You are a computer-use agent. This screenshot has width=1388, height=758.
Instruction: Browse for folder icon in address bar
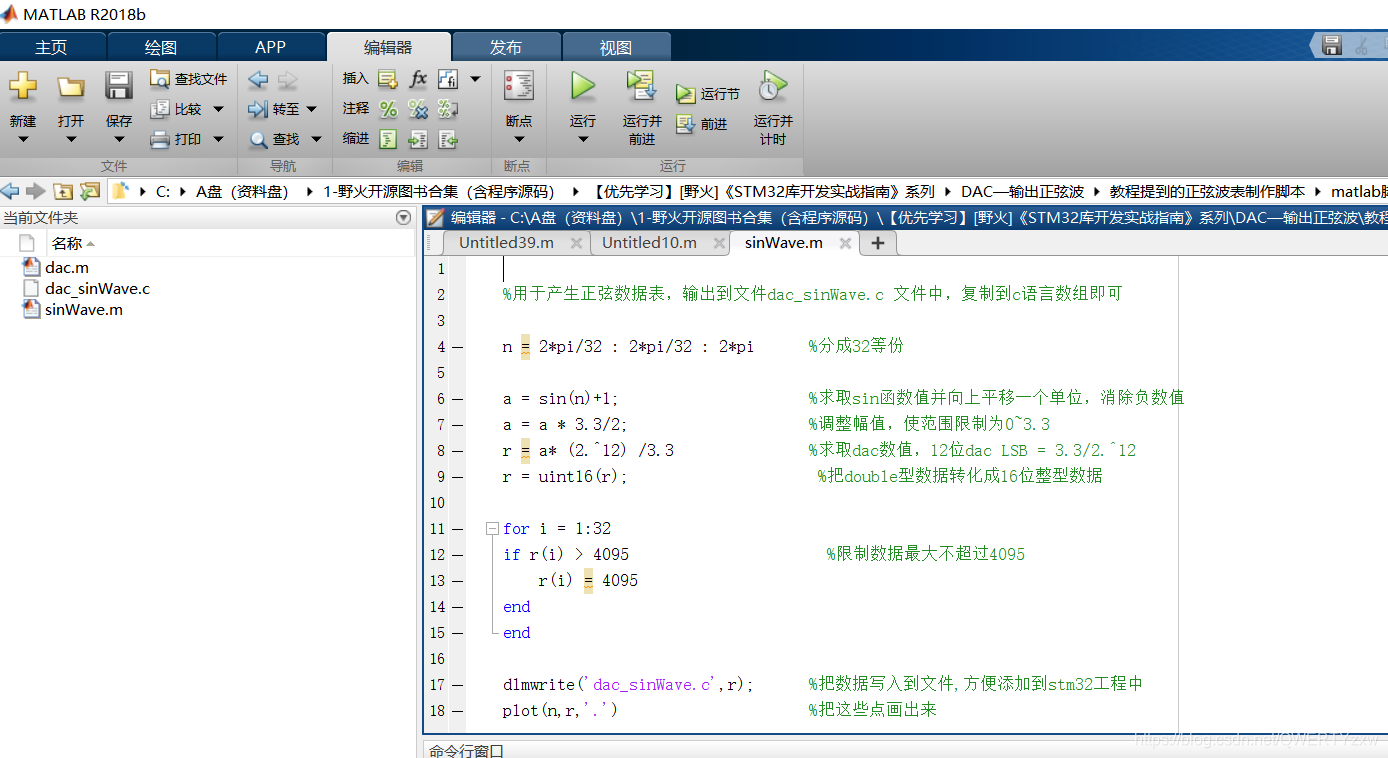[x=90, y=191]
